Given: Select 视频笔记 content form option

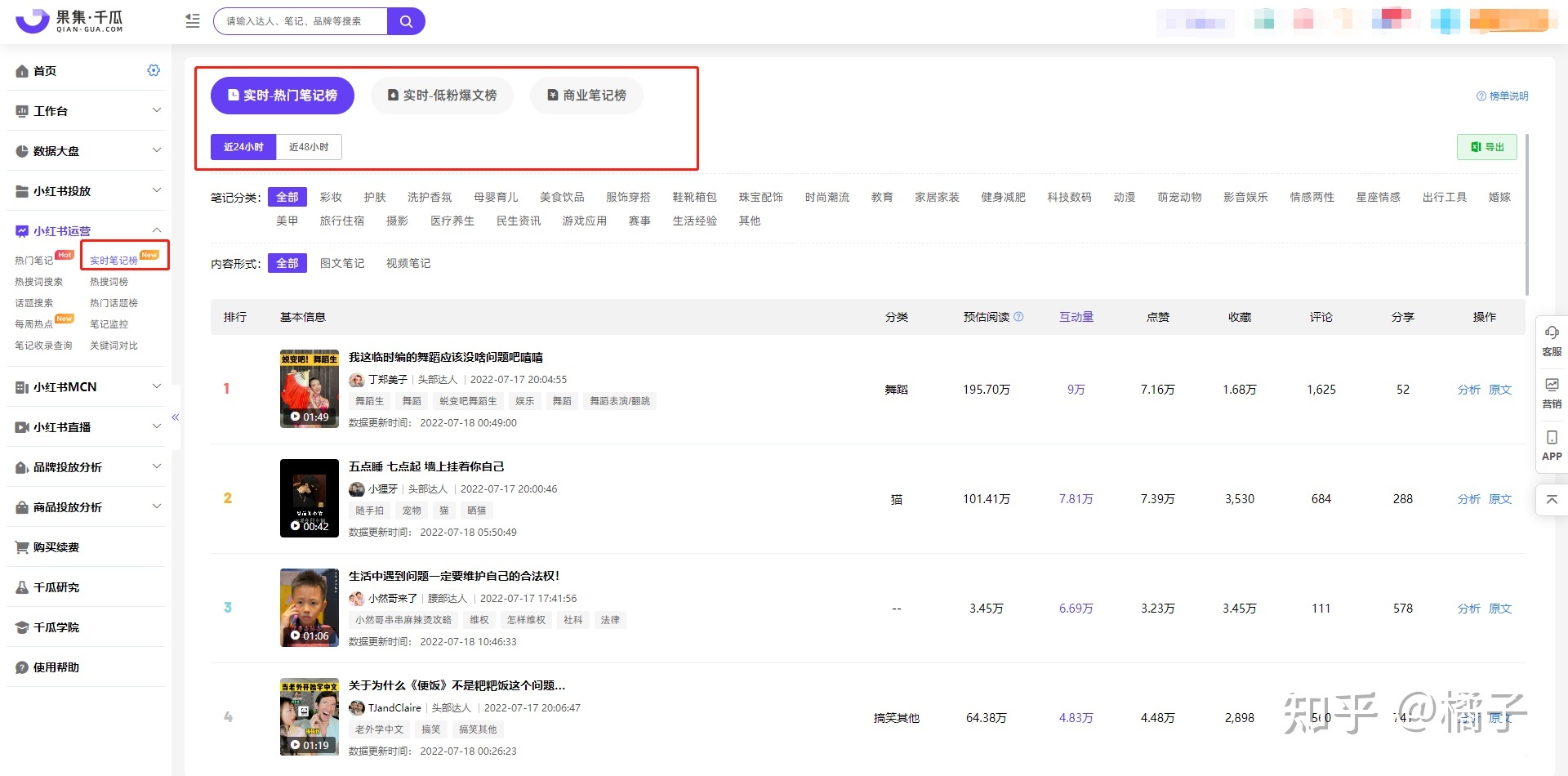Looking at the screenshot, I should coord(408,263).
